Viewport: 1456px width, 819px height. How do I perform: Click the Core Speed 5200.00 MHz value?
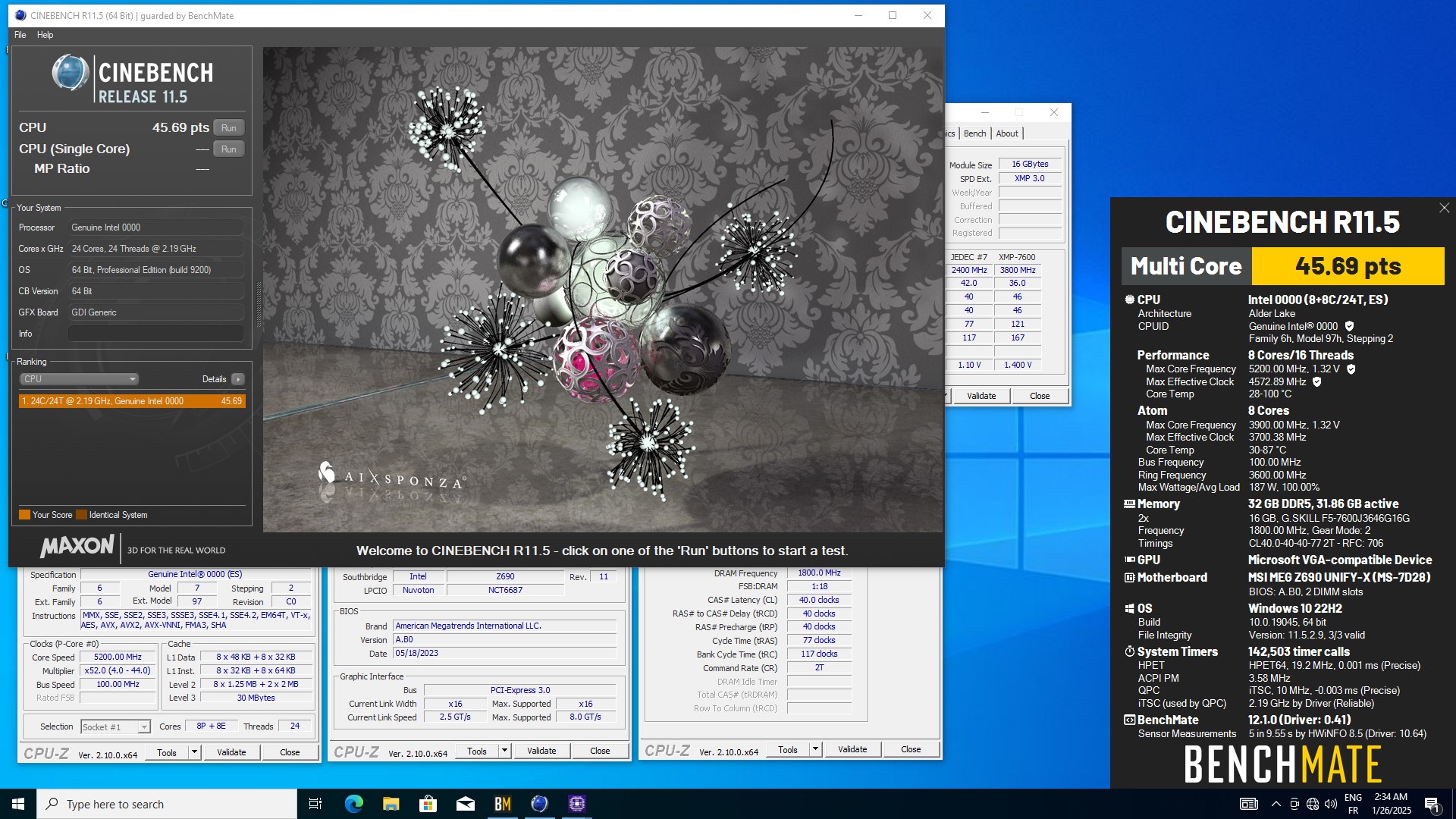(118, 657)
